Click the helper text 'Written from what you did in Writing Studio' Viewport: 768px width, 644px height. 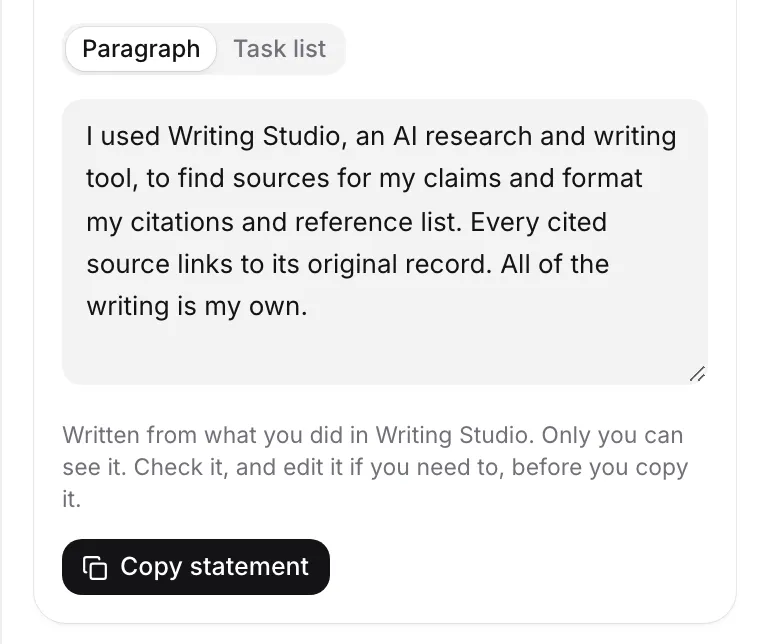pyautogui.click(x=298, y=435)
